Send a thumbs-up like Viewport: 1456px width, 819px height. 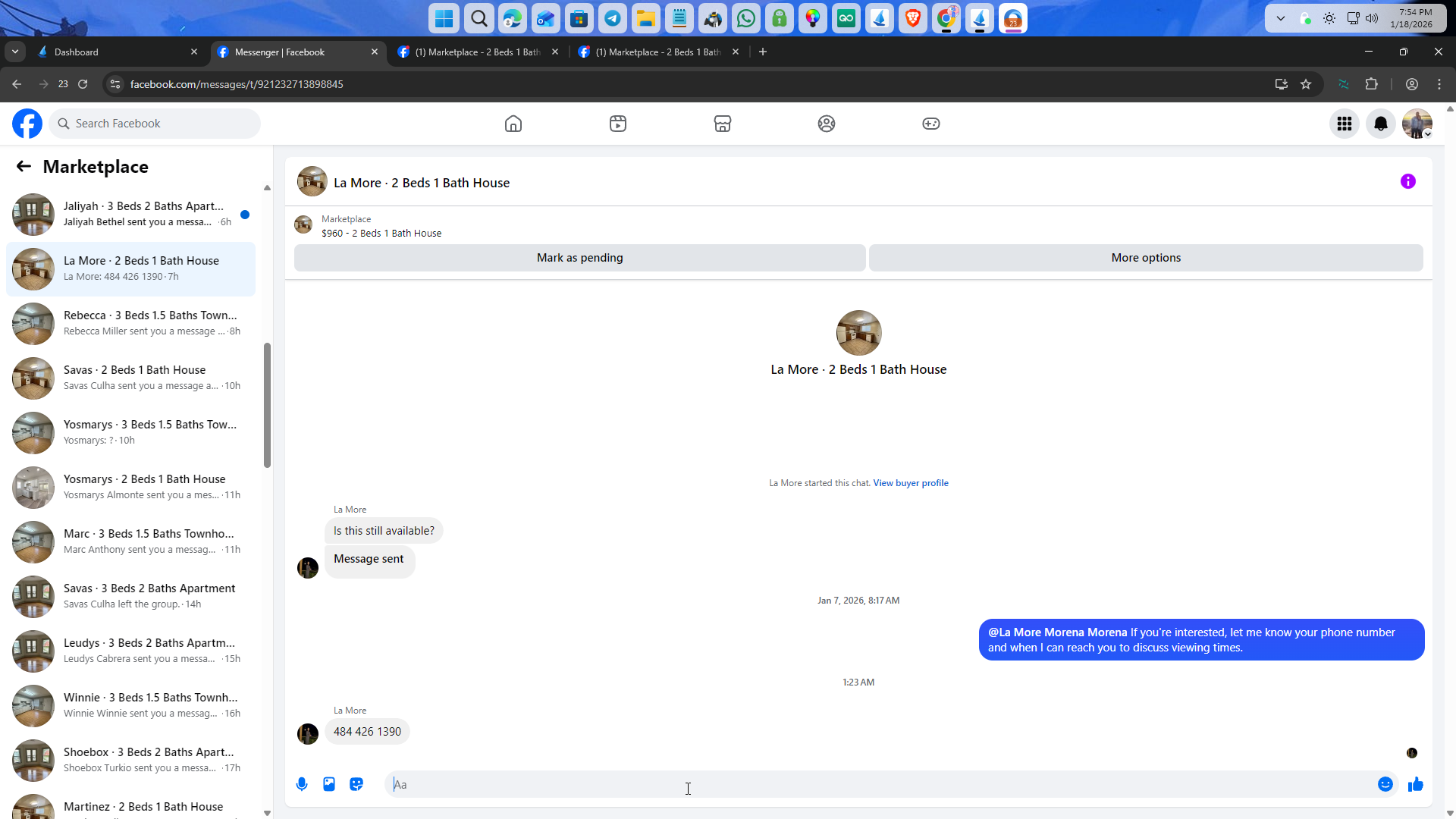pos(1416,784)
